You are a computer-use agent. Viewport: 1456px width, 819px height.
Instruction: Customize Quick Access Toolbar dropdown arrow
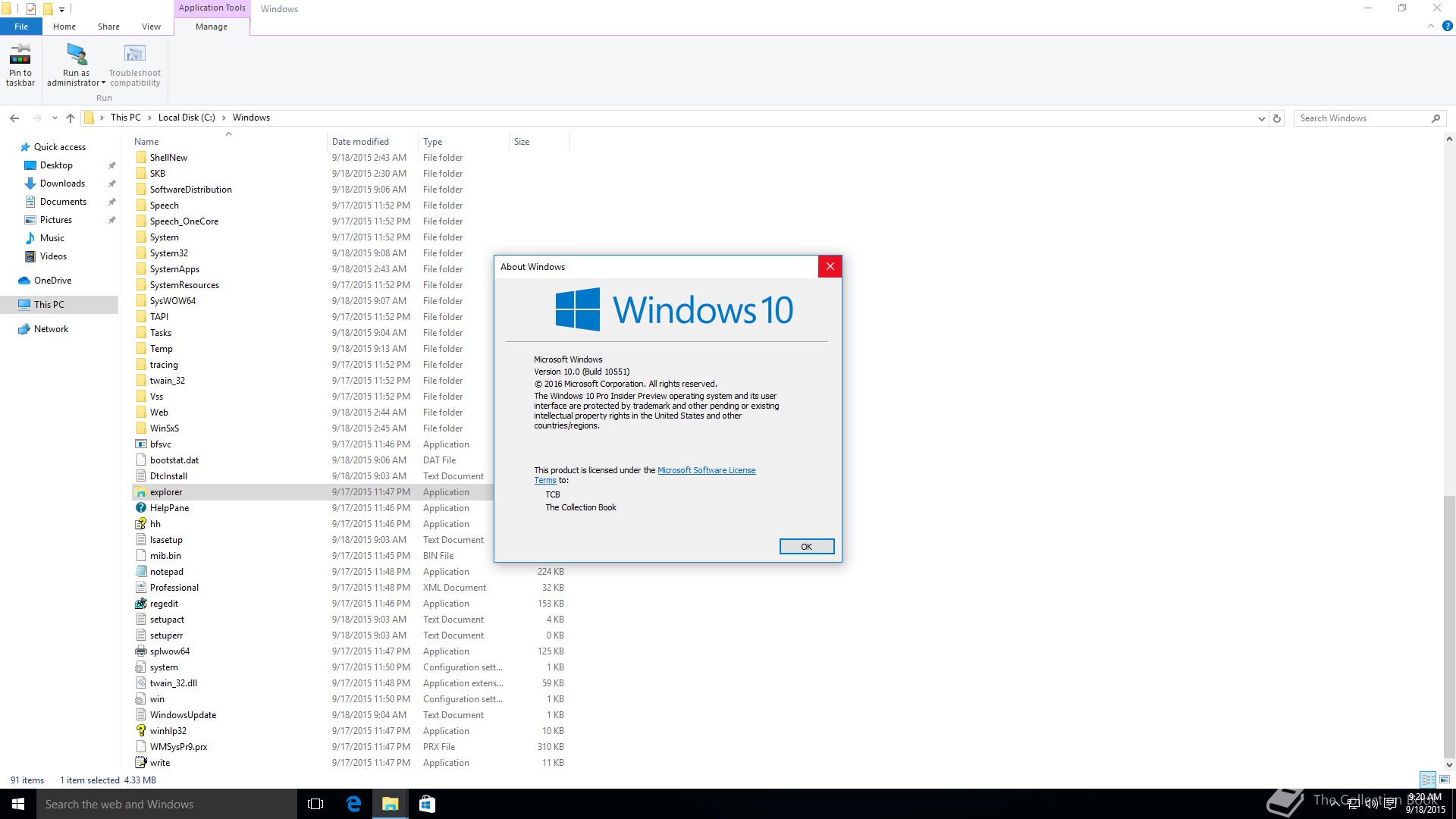[x=61, y=9]
